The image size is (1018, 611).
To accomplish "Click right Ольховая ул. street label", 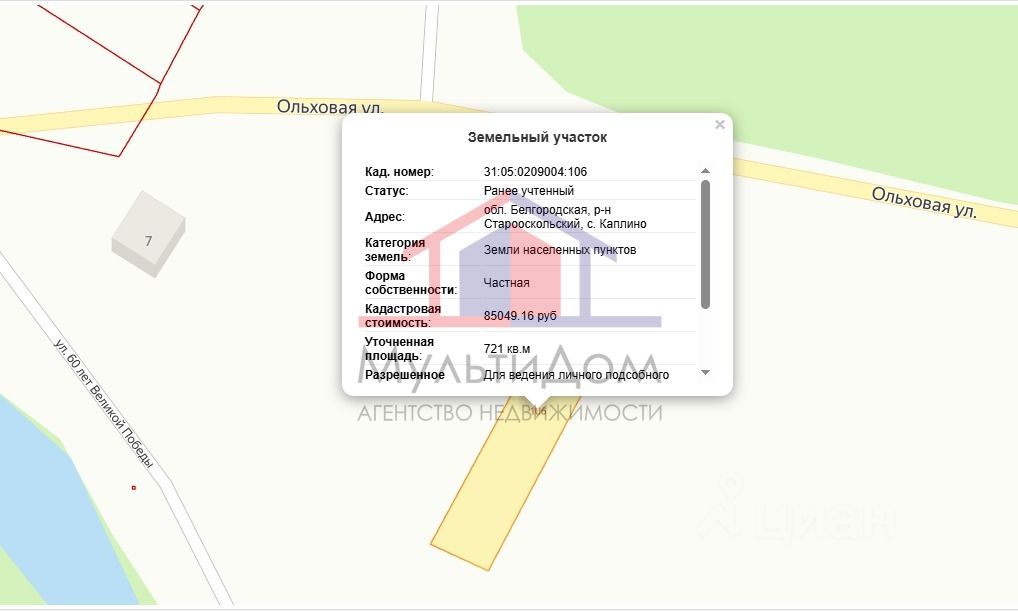I will point(924,203).
